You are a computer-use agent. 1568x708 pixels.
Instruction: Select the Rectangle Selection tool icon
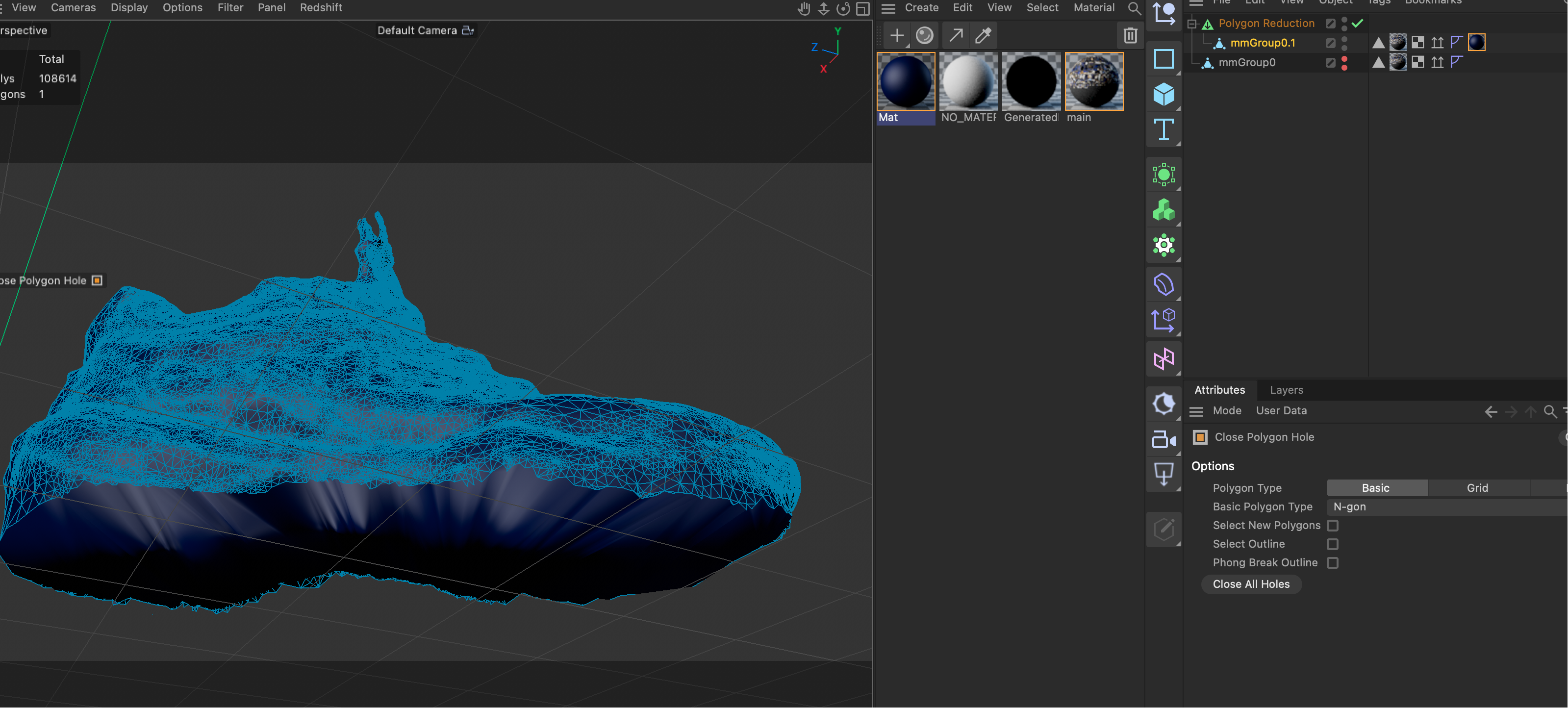click(x=1163, y=59)
